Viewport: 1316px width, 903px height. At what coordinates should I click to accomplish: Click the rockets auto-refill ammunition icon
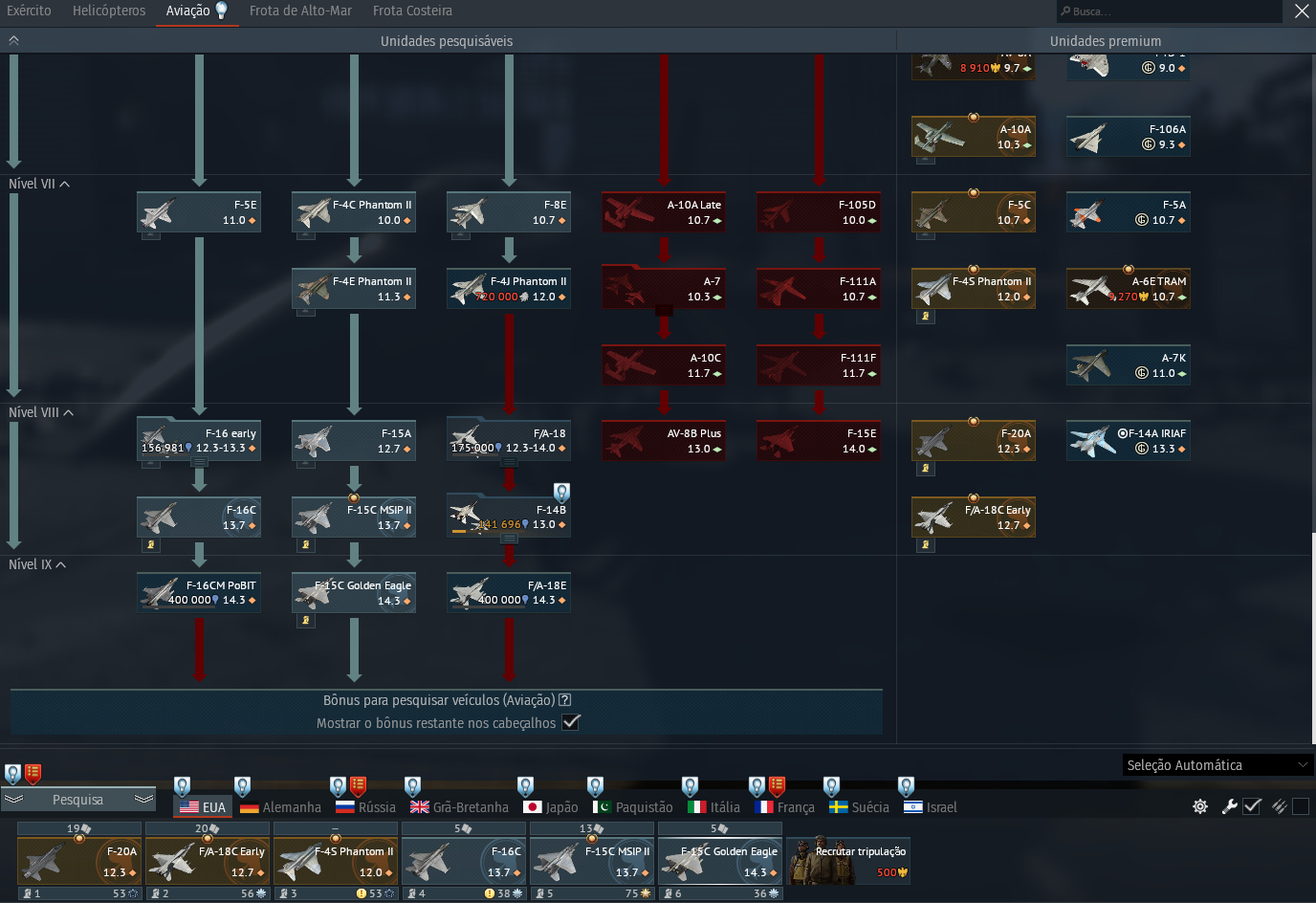(x=1279, y=806)
